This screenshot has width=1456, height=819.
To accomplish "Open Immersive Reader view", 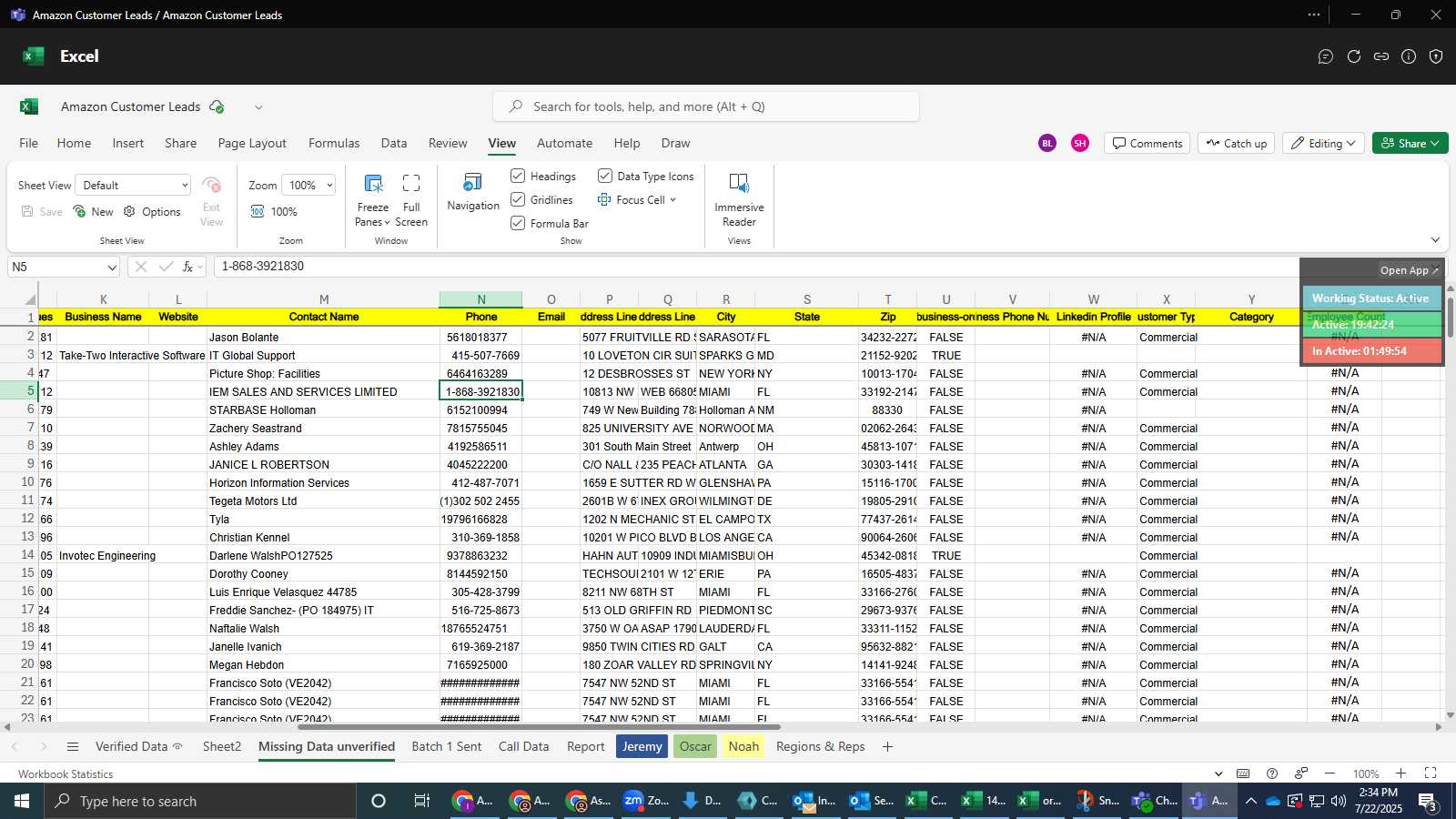I will (x=739, y=183).
